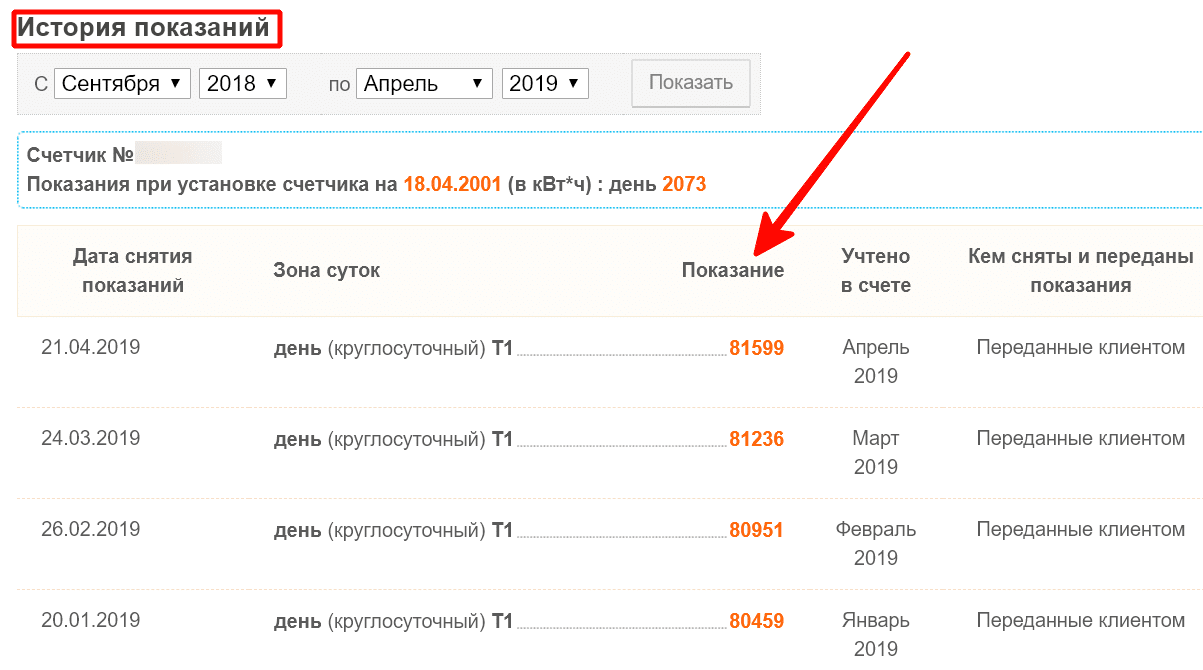The height and width of the screenshot is (670, 1203).
Task: Click 'Февраль 2019' billing period cell
Action: pos(876,543)
